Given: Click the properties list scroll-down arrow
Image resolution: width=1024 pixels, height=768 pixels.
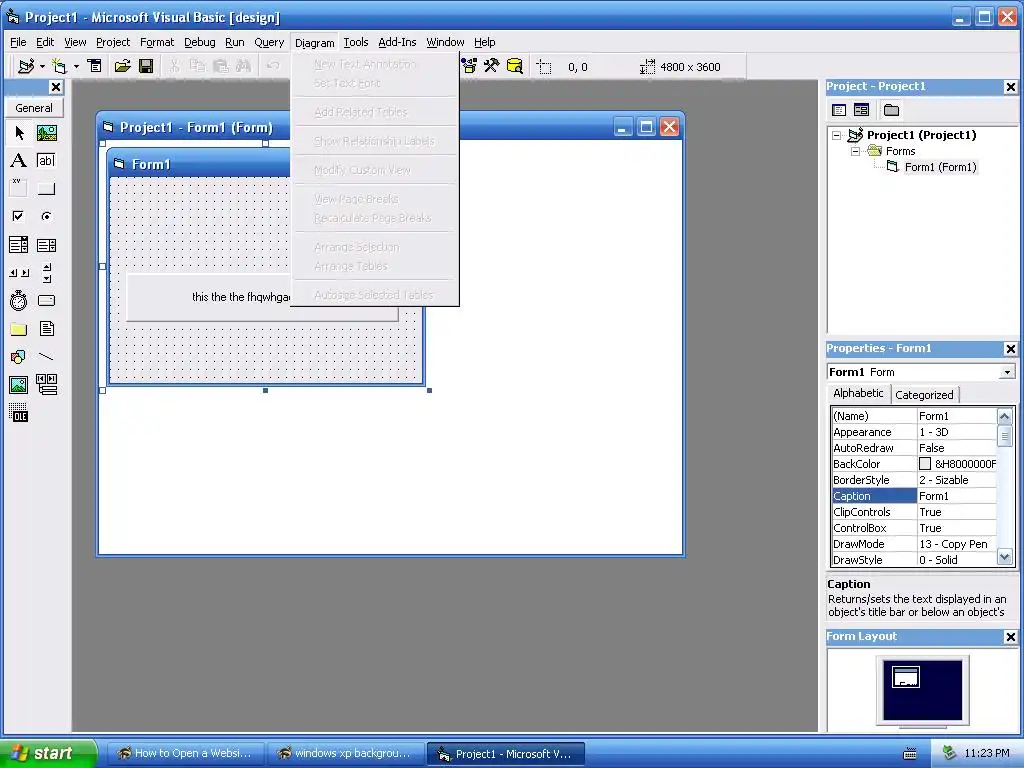Looking at the screenshot, I should 1005,558.
